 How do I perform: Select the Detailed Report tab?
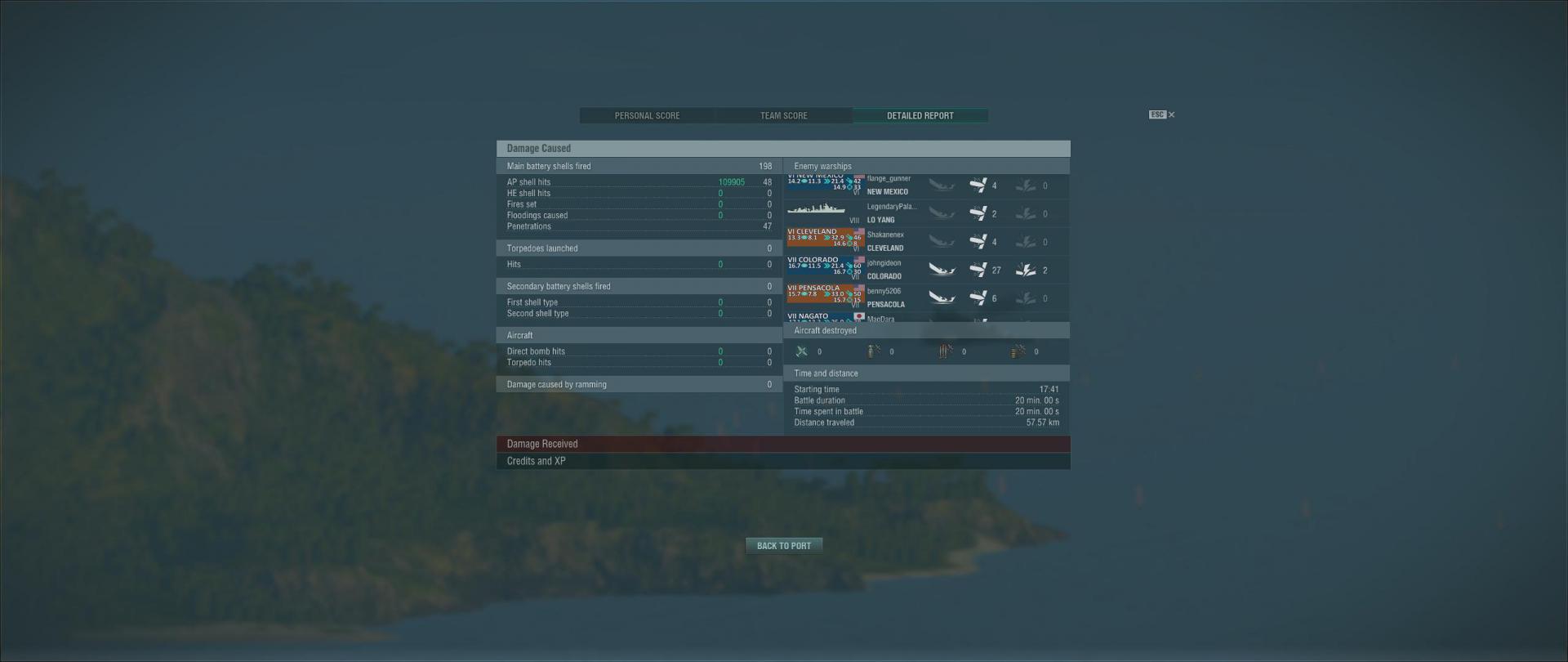(920, 116)
